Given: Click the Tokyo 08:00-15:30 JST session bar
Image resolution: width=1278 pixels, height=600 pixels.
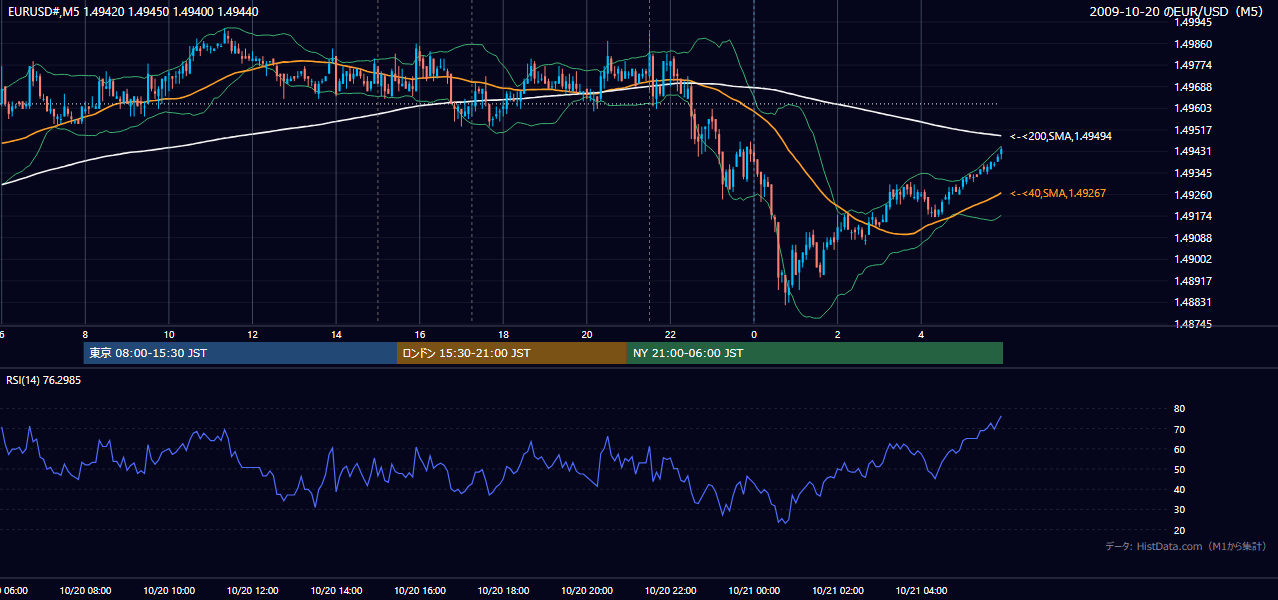Looking at the screenshot, I should (x=240, y=353).
